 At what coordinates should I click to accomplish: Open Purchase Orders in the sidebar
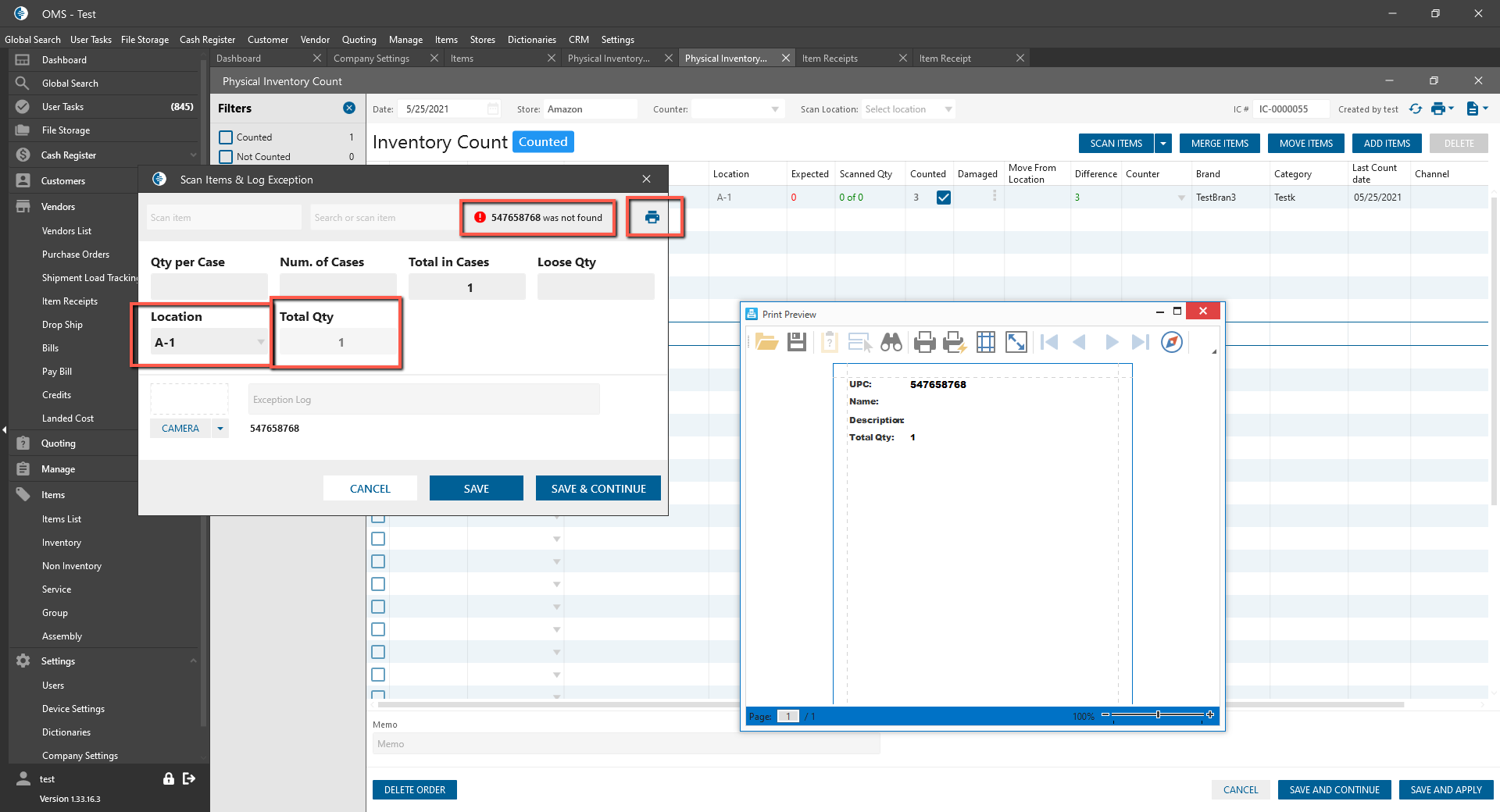[x=76, y=255]
